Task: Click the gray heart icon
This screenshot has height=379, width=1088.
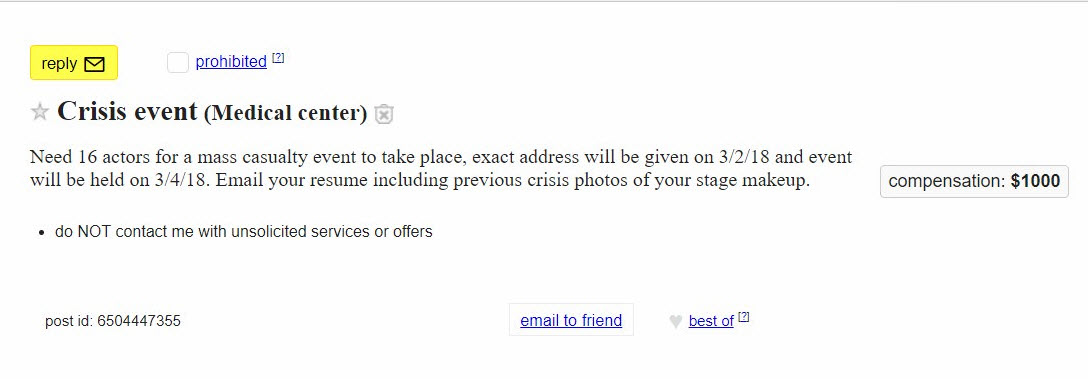Action: [x=675, y=321]
